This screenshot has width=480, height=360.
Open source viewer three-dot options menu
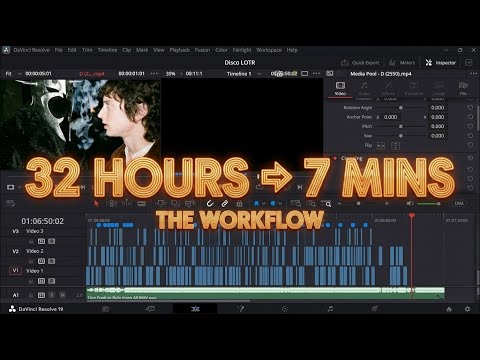pos(154,73)
